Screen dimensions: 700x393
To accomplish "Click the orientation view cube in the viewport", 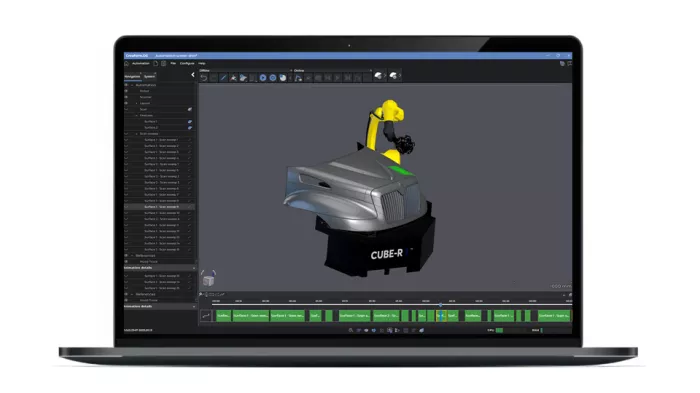I will (x=208, y=281).
